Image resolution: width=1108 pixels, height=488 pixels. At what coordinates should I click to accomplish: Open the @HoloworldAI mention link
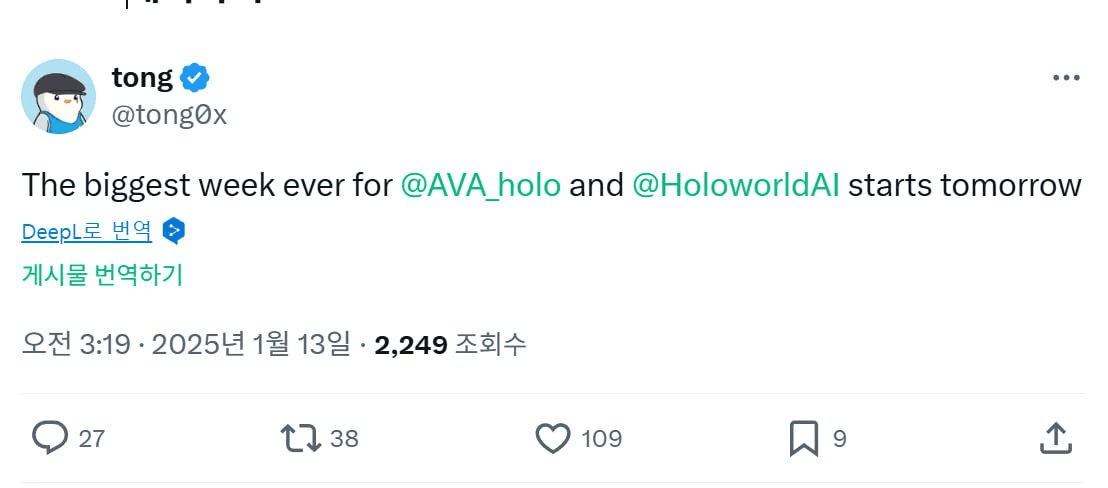pos(736,186)
